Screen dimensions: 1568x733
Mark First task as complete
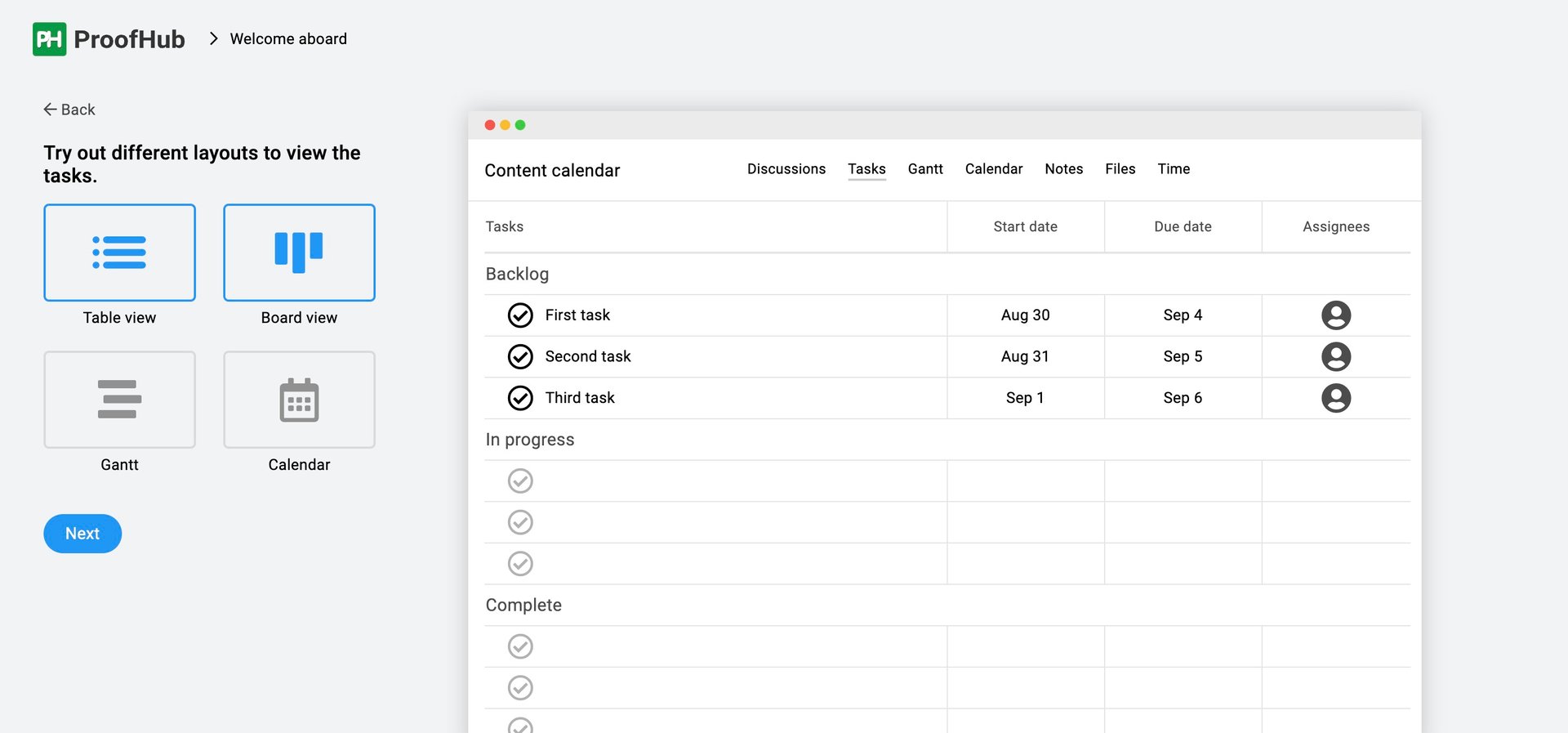520,315
